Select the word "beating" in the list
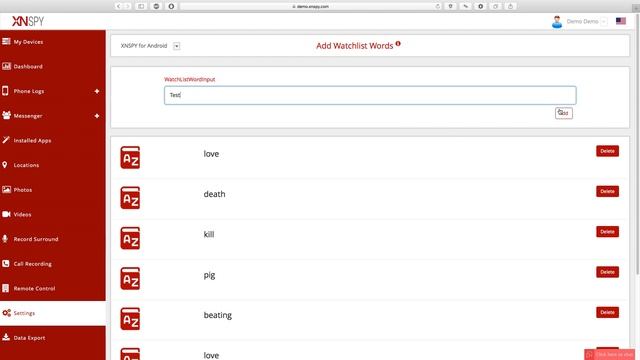 (x=218, y=316)
